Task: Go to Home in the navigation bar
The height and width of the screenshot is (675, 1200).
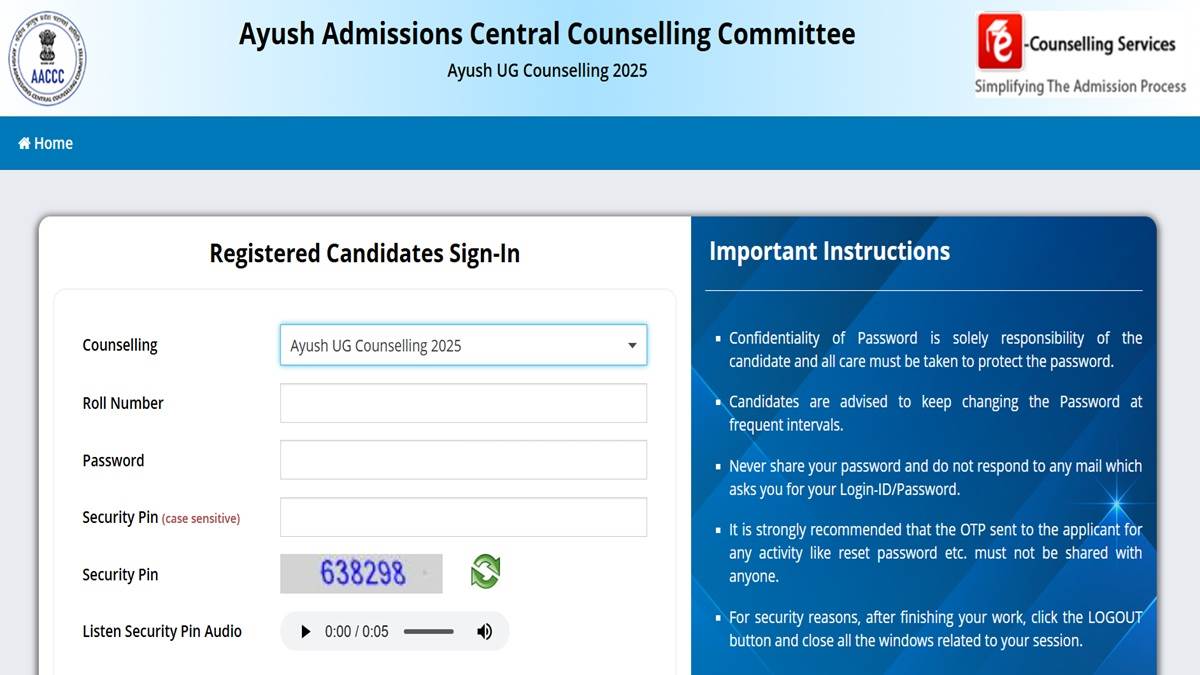Action: click(46, 143)
